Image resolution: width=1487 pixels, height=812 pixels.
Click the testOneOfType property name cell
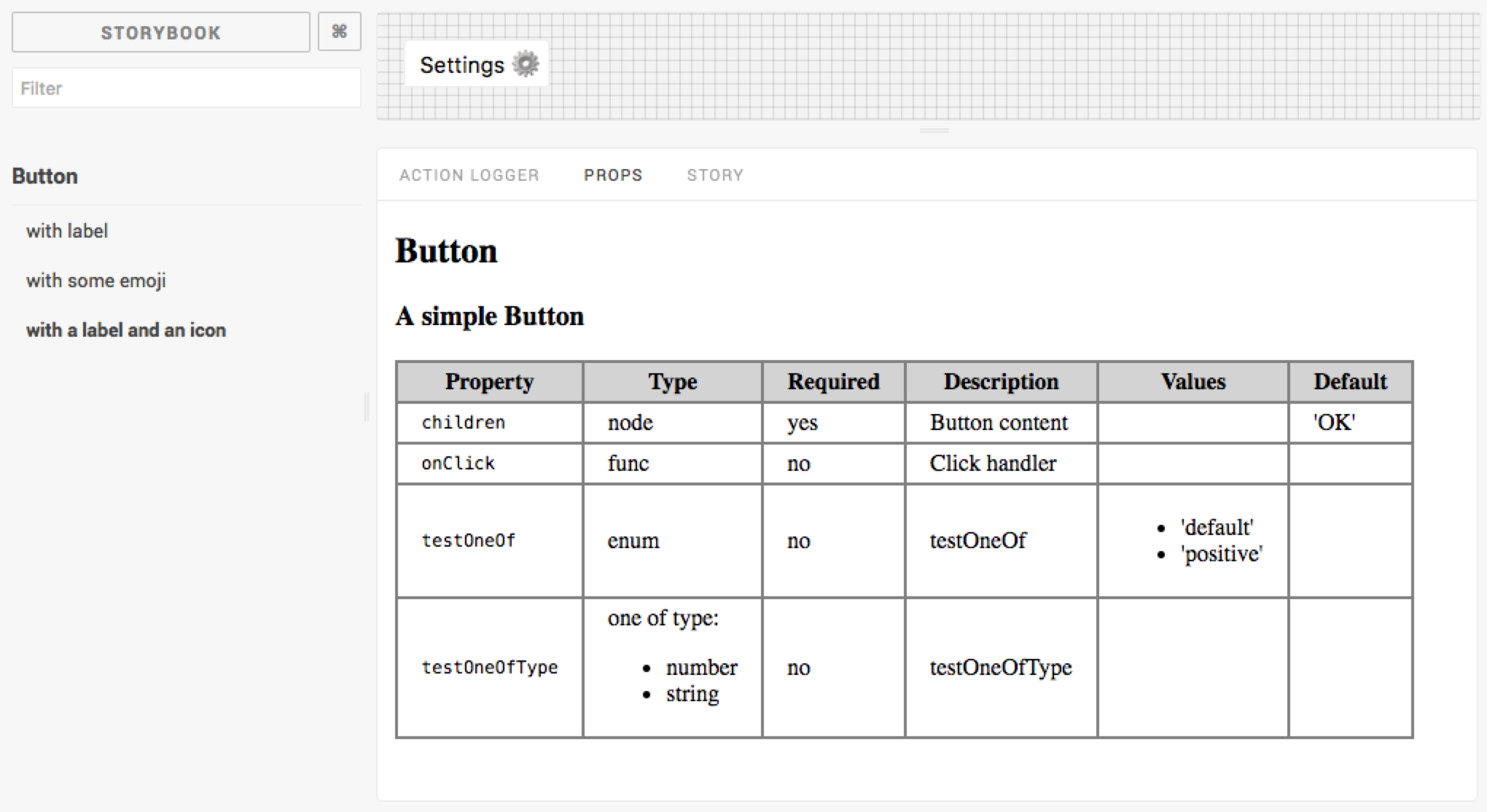tap(490, 668)
